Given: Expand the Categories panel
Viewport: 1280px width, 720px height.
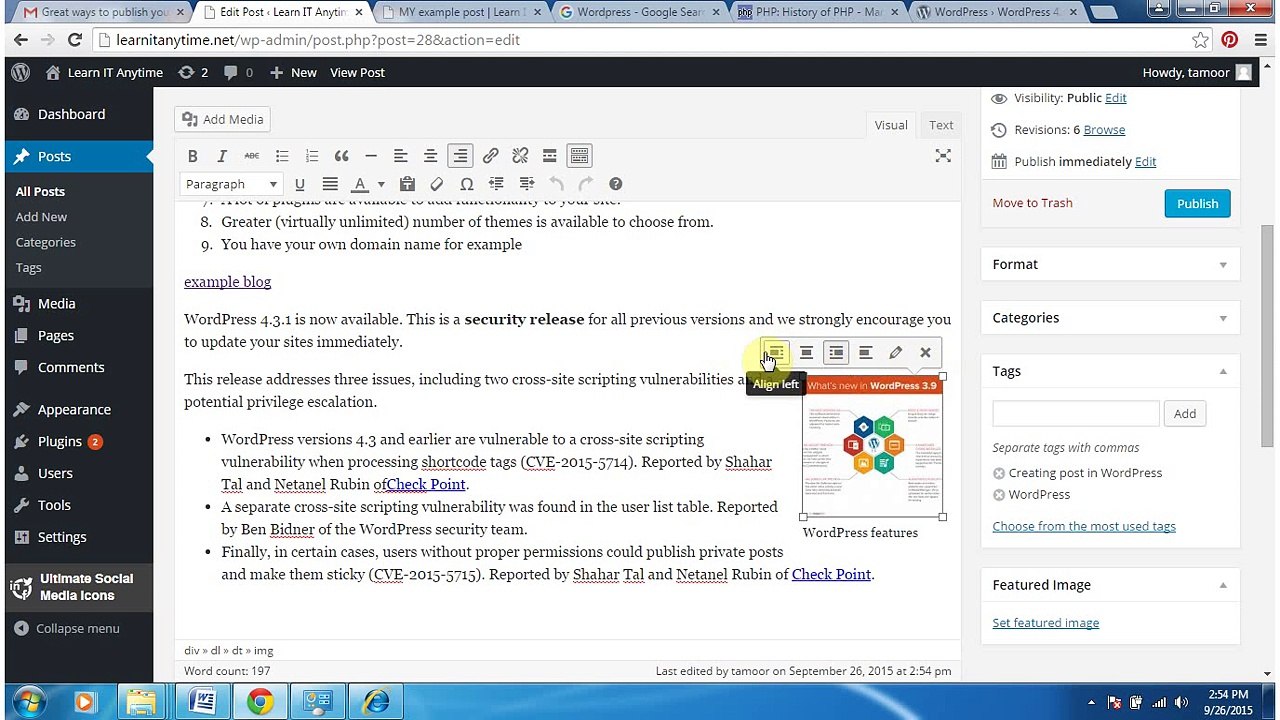Looking at the screenshot, I should tap(1223, 318).
